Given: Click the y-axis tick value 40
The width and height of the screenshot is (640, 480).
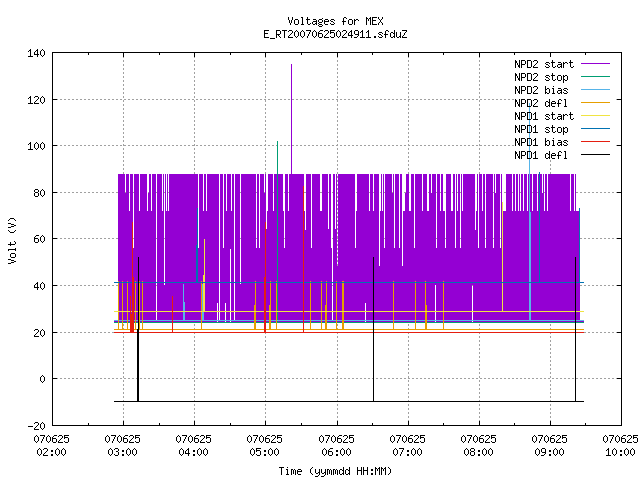Looking at the screenshot, I should pos(39,286).
